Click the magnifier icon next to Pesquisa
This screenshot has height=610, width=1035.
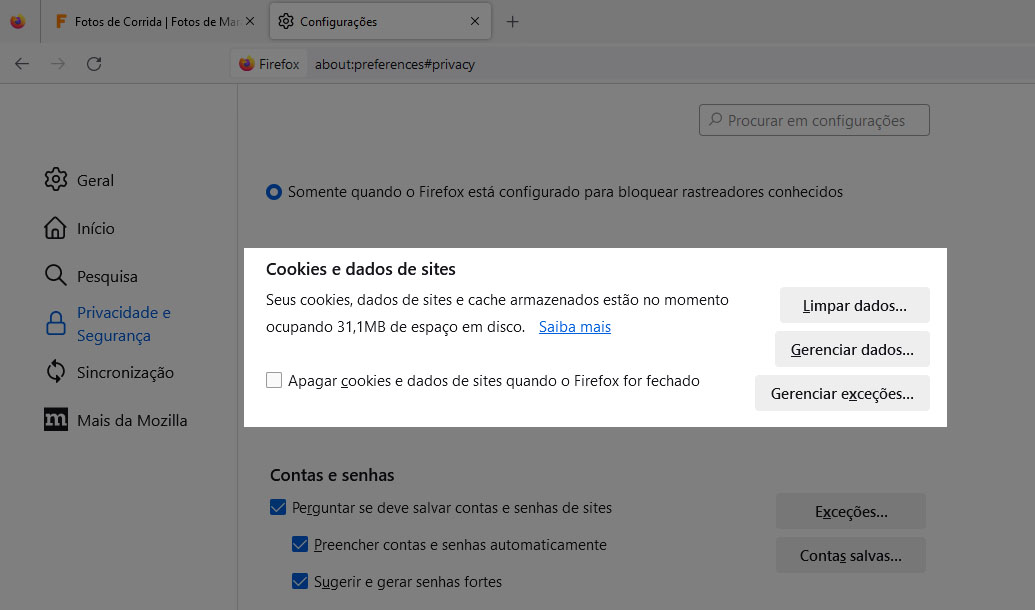(x=55, y=275)
